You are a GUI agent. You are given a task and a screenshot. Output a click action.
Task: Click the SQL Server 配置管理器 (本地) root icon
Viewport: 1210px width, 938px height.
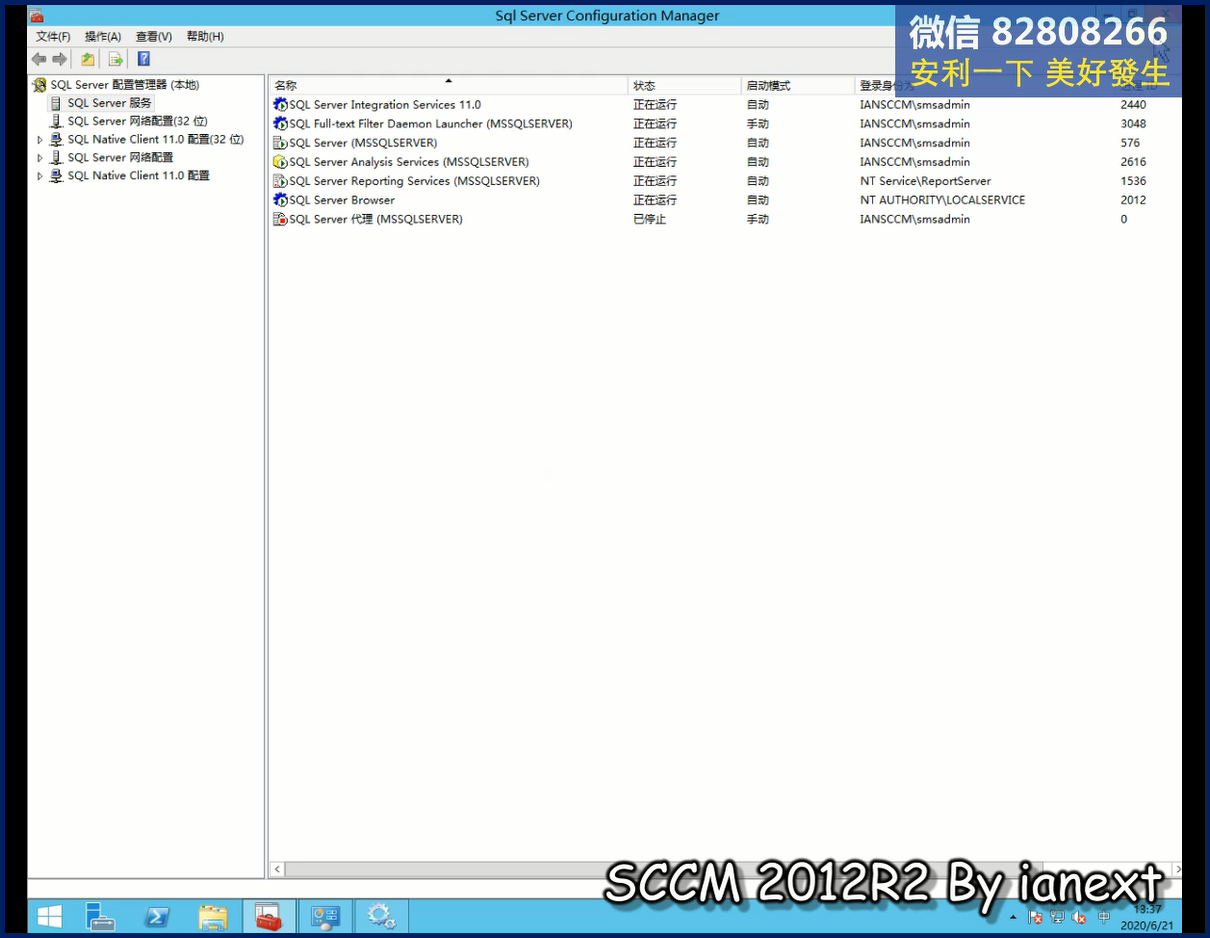[x=40, y=85]
